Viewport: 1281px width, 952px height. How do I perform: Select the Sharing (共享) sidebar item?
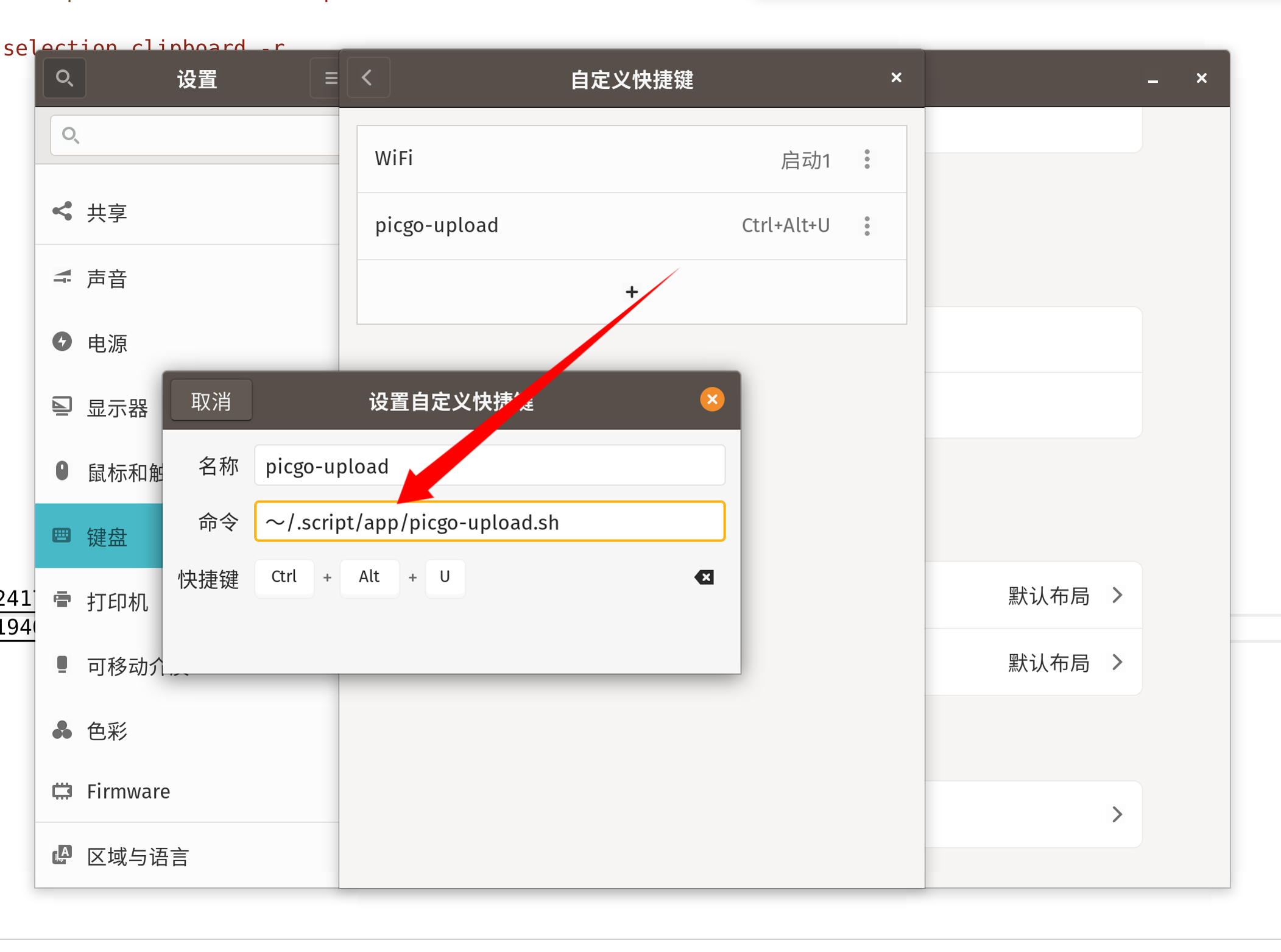click(188, 213)
